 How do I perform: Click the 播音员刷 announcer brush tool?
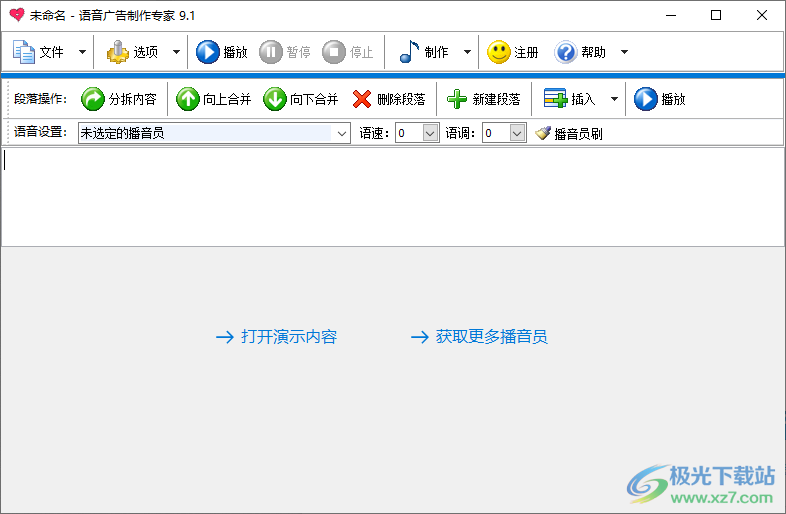coord(568,133)
